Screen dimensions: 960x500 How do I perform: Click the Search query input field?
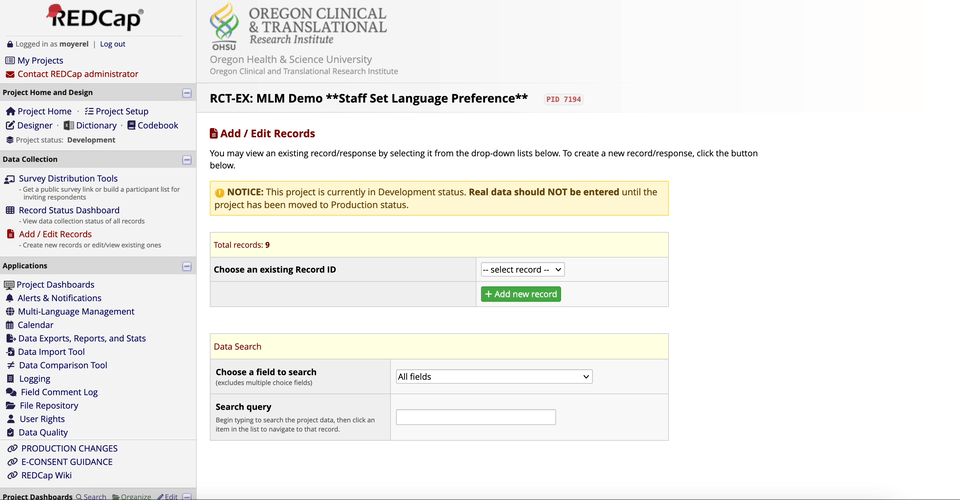(476, 417)
